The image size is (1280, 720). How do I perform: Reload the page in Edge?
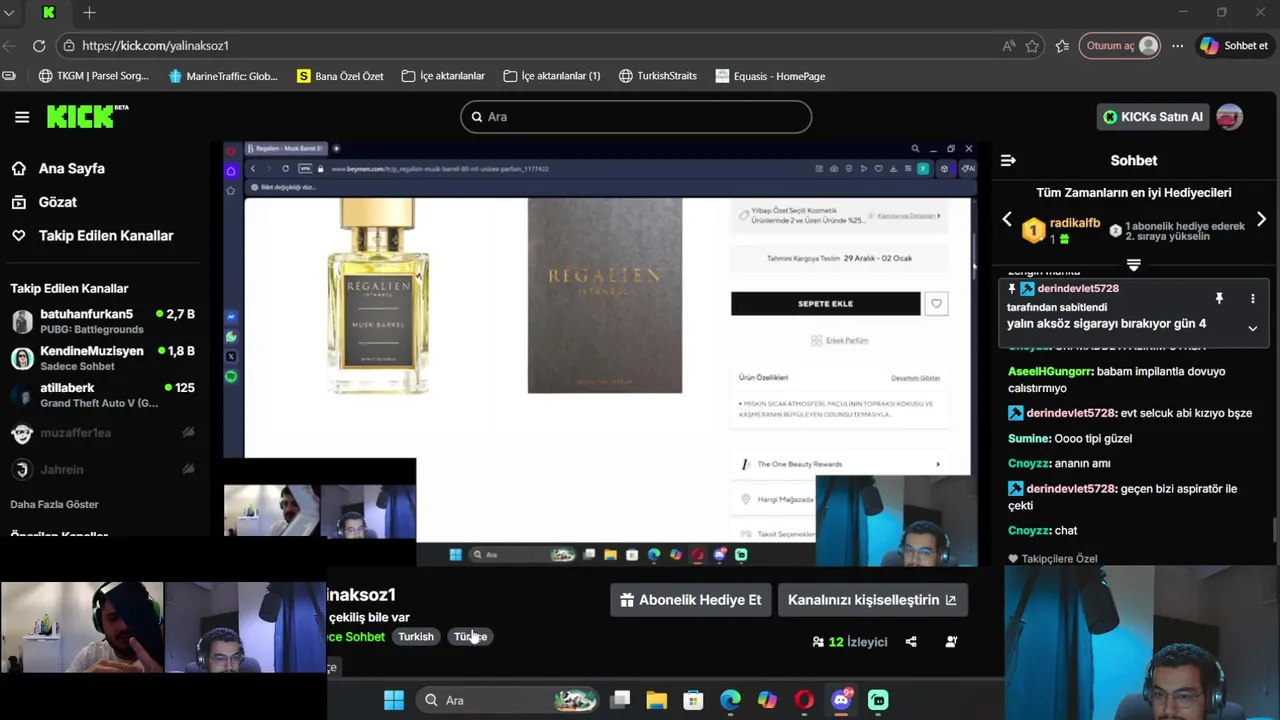click(39, 46)
